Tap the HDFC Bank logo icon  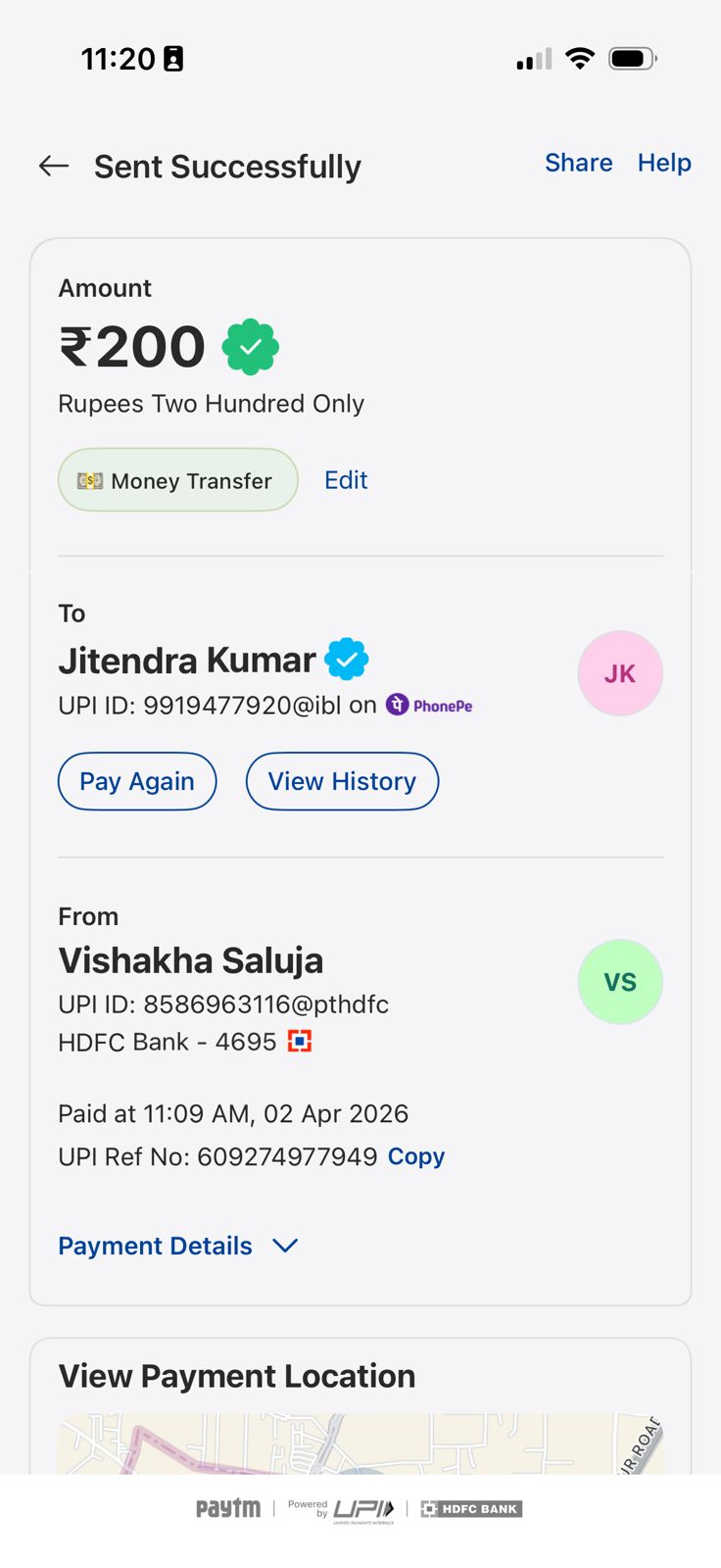300,1041
